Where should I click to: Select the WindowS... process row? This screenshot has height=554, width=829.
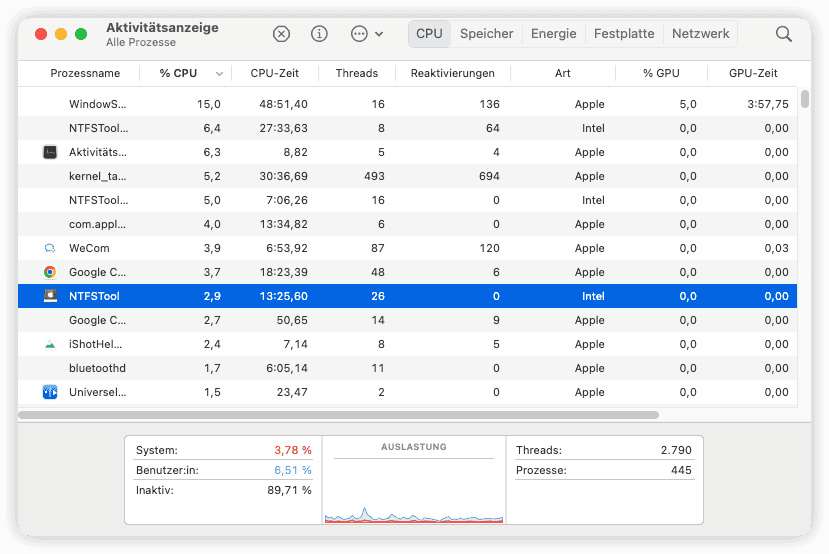[x=407, y=104]
